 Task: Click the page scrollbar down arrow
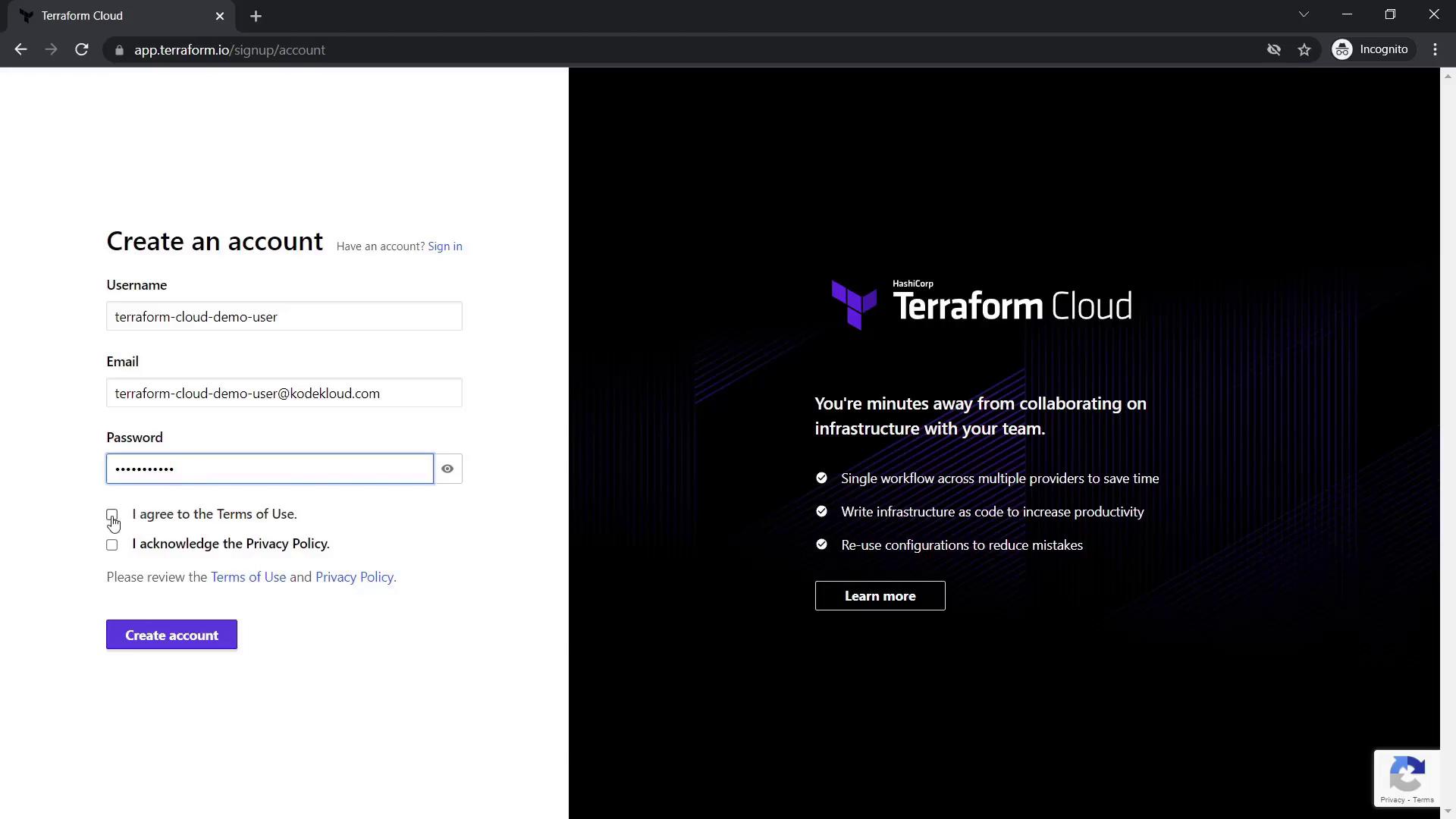click(x=1448, y=811)
